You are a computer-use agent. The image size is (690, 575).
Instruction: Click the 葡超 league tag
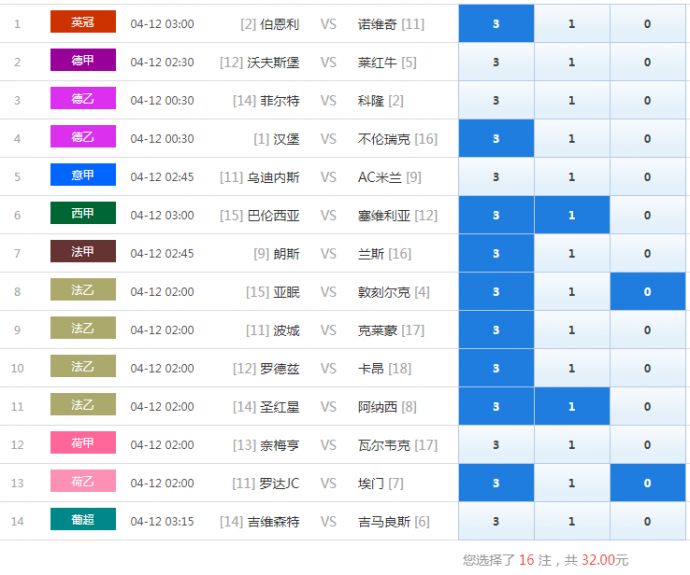point(83,519)
